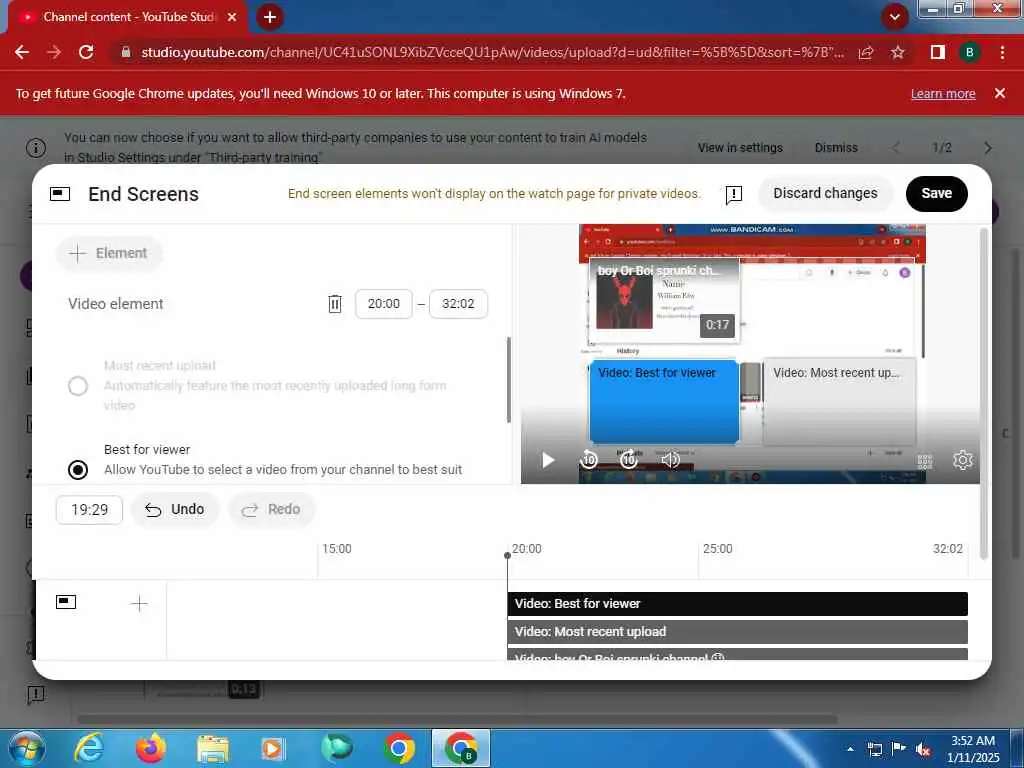Click the address bar URL
The width and height of the screenshot is (1024, 768).
[x=492, y=52]
